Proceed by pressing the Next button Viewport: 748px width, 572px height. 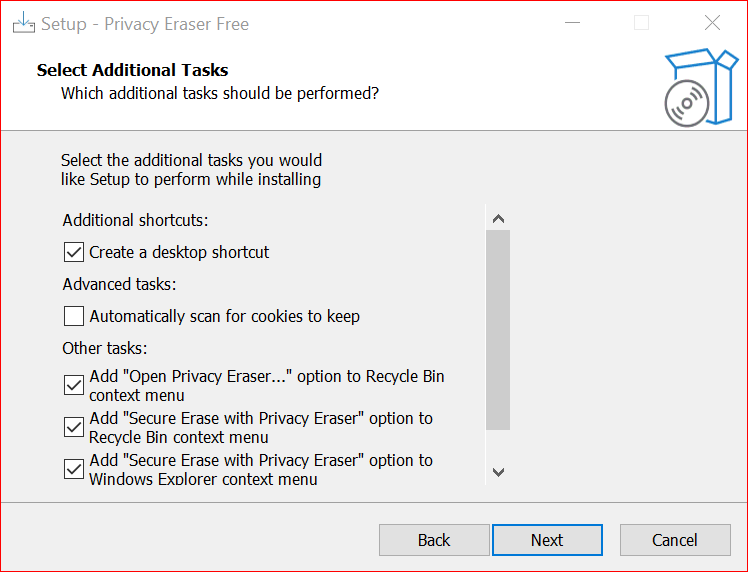pyautogui.click(x=547, y=540)
